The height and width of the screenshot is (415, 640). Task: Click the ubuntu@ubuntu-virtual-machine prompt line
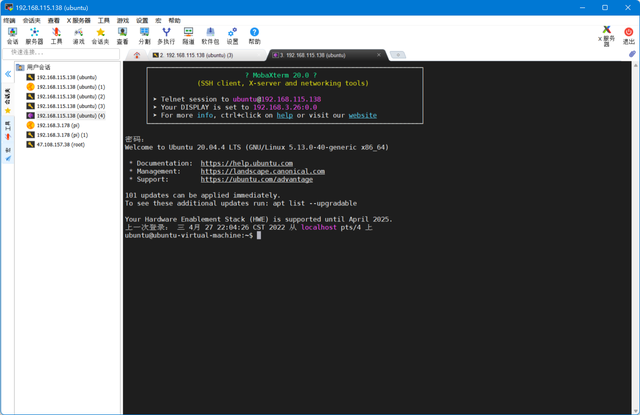tap(189, 235)
